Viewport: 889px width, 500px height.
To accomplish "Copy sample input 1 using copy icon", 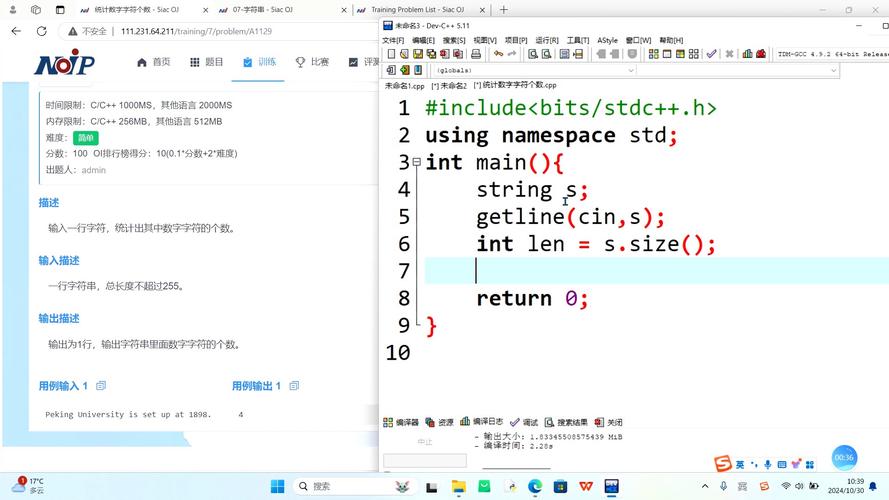I will click(x=100, y=386).
